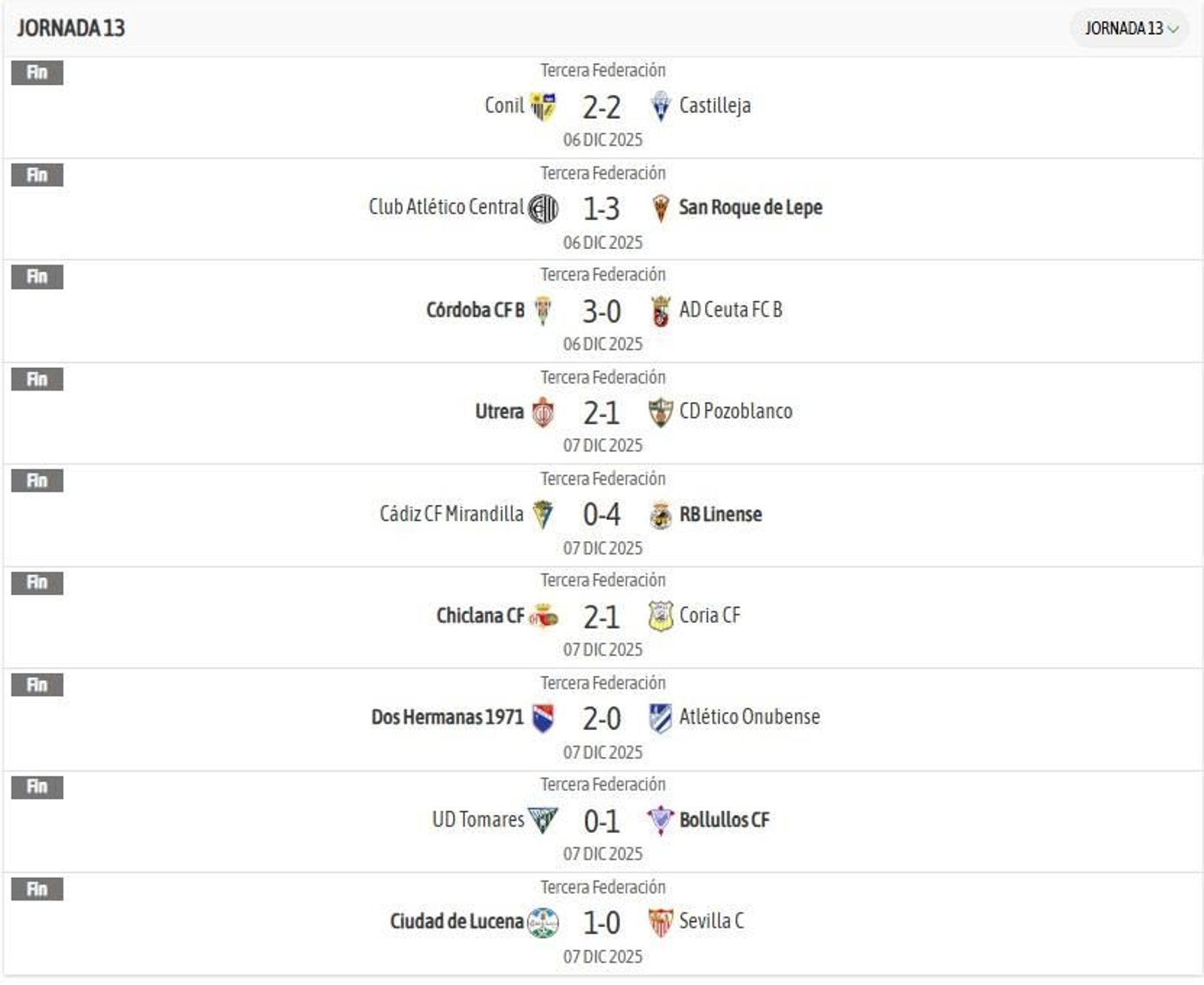
Task: Open the Sevilla C team badge
Action: click(661, 921)
